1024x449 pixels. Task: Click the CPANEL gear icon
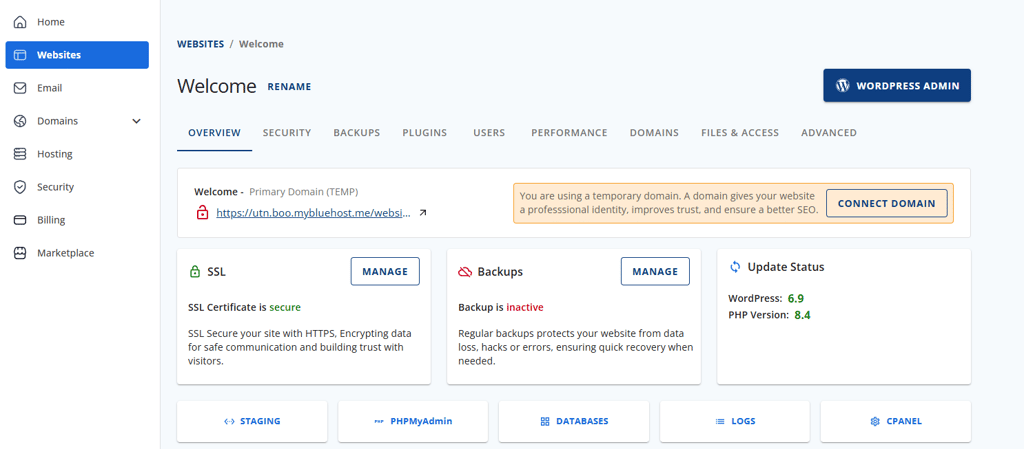click(875, 422)
